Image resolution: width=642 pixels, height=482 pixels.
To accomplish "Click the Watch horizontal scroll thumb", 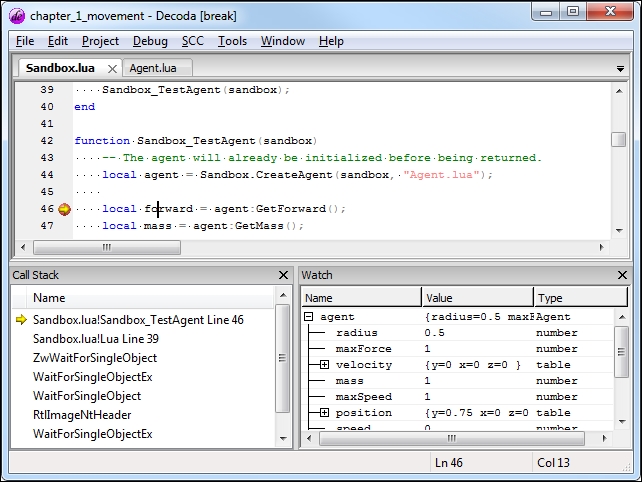I will pos(451,438).
